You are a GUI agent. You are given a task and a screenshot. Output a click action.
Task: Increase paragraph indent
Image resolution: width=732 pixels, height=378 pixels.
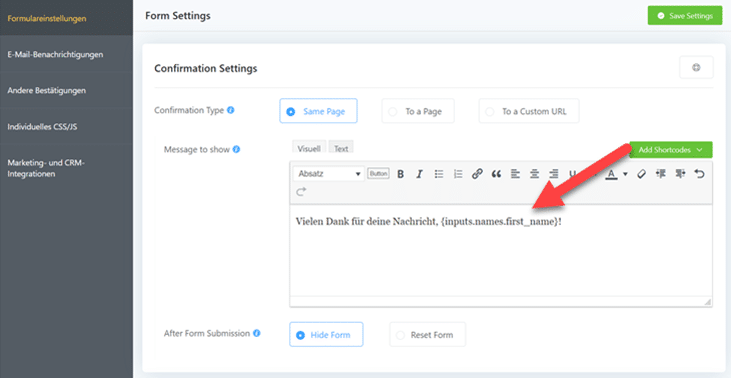[680, 174]
